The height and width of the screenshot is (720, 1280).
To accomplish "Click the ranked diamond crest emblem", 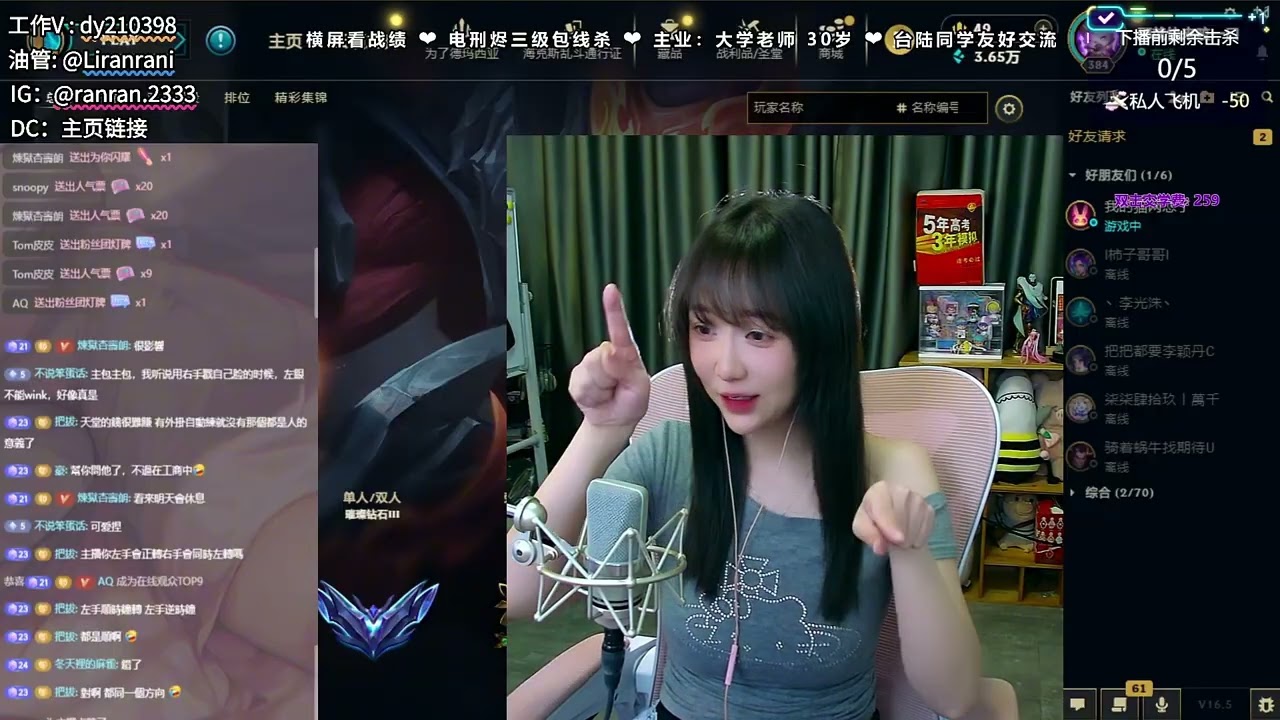I will (x=378, y=618).
